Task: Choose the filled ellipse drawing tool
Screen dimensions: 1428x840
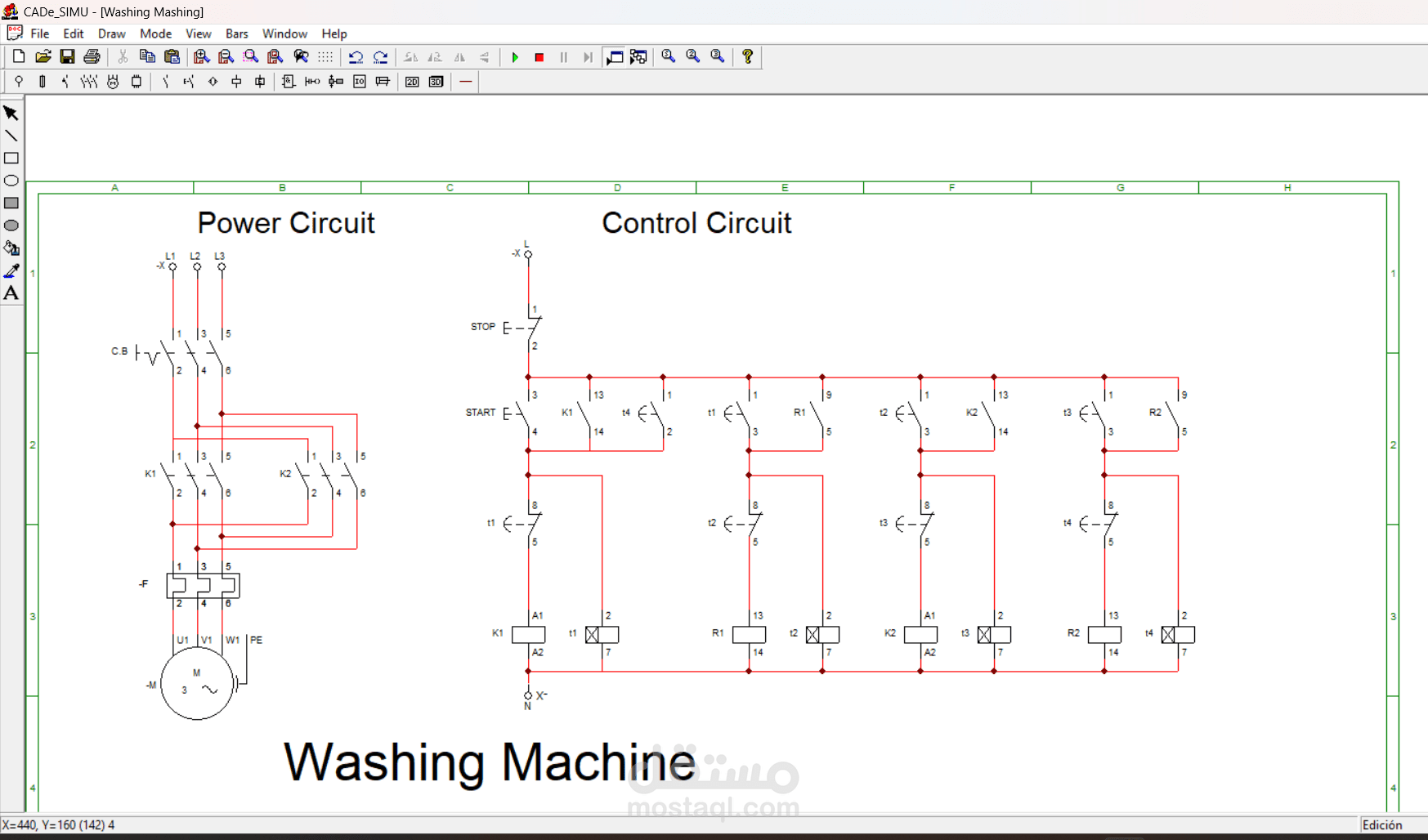Action: click(11, 226)
